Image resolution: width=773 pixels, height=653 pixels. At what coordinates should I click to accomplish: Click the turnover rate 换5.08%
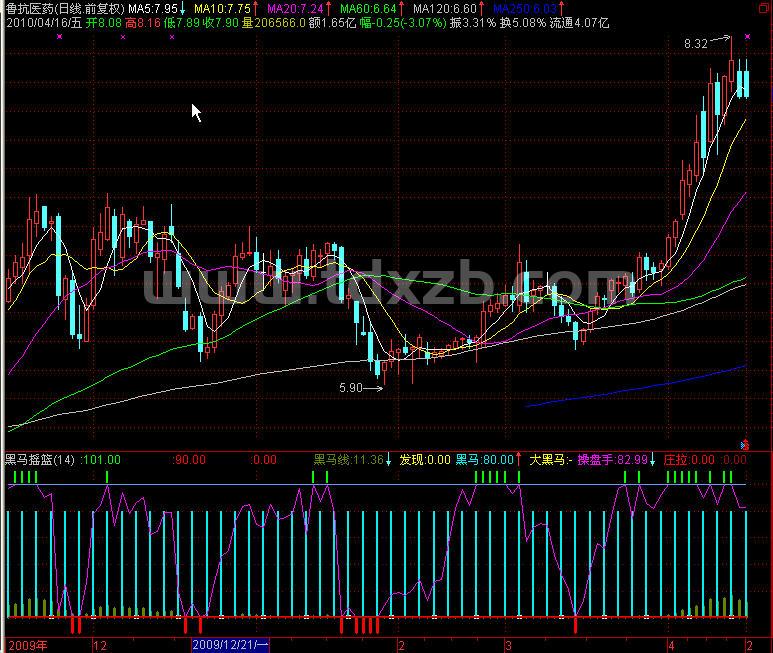point(523,23)
